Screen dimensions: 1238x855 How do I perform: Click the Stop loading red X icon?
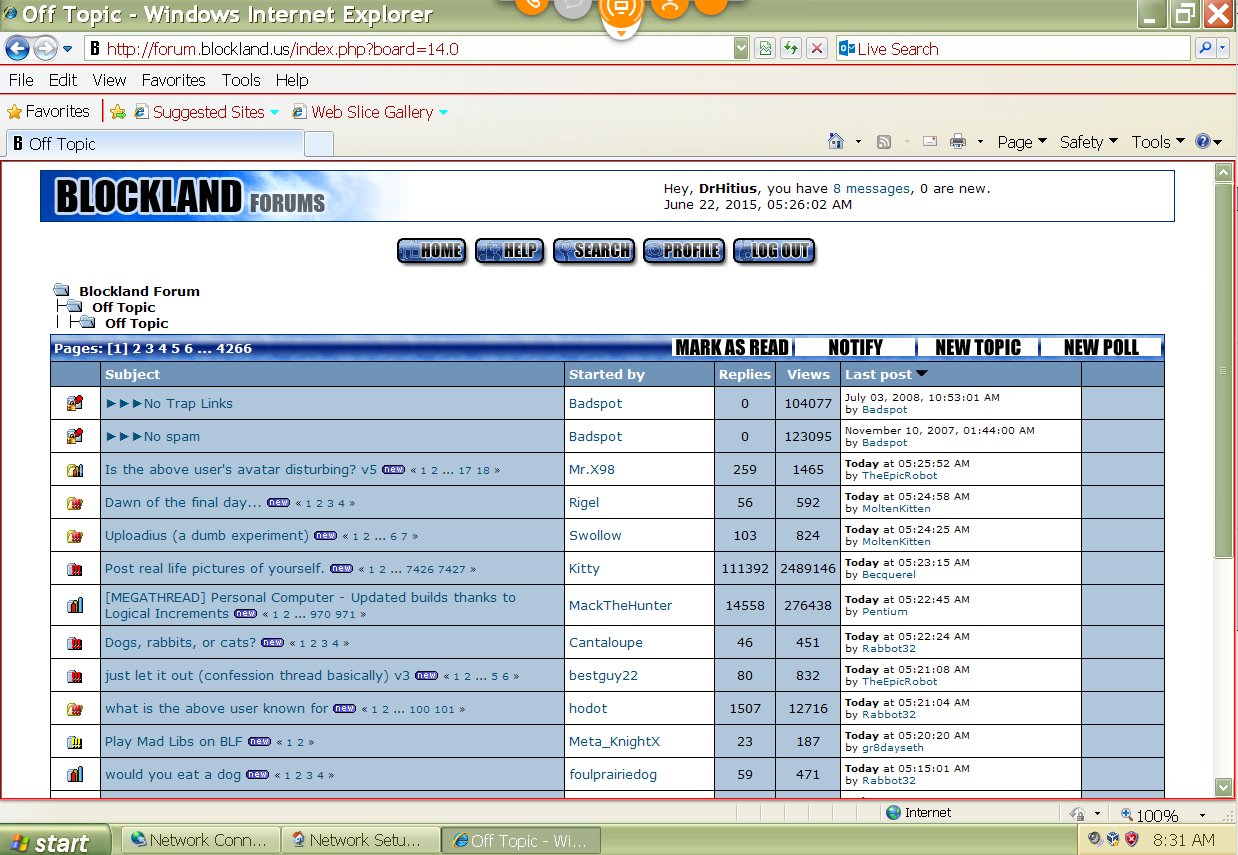[817, 48]
